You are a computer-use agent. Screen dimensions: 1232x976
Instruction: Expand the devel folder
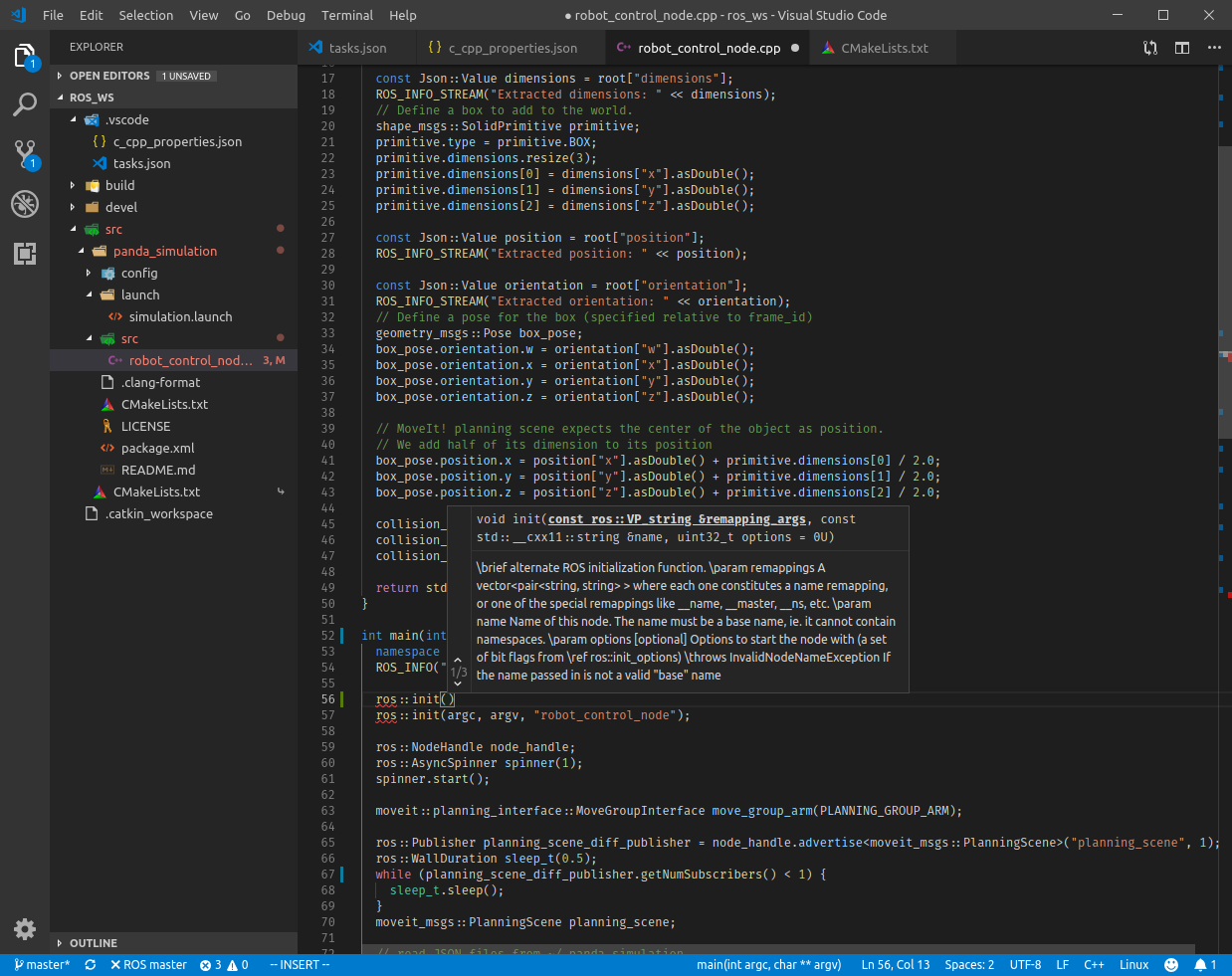click(x=173, y=207)
